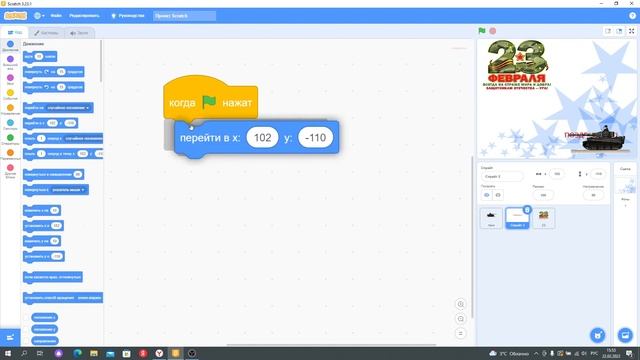Open the language globe dropdown
The height and width of the screenshot is (360, 640).
(x=39, y=16)
